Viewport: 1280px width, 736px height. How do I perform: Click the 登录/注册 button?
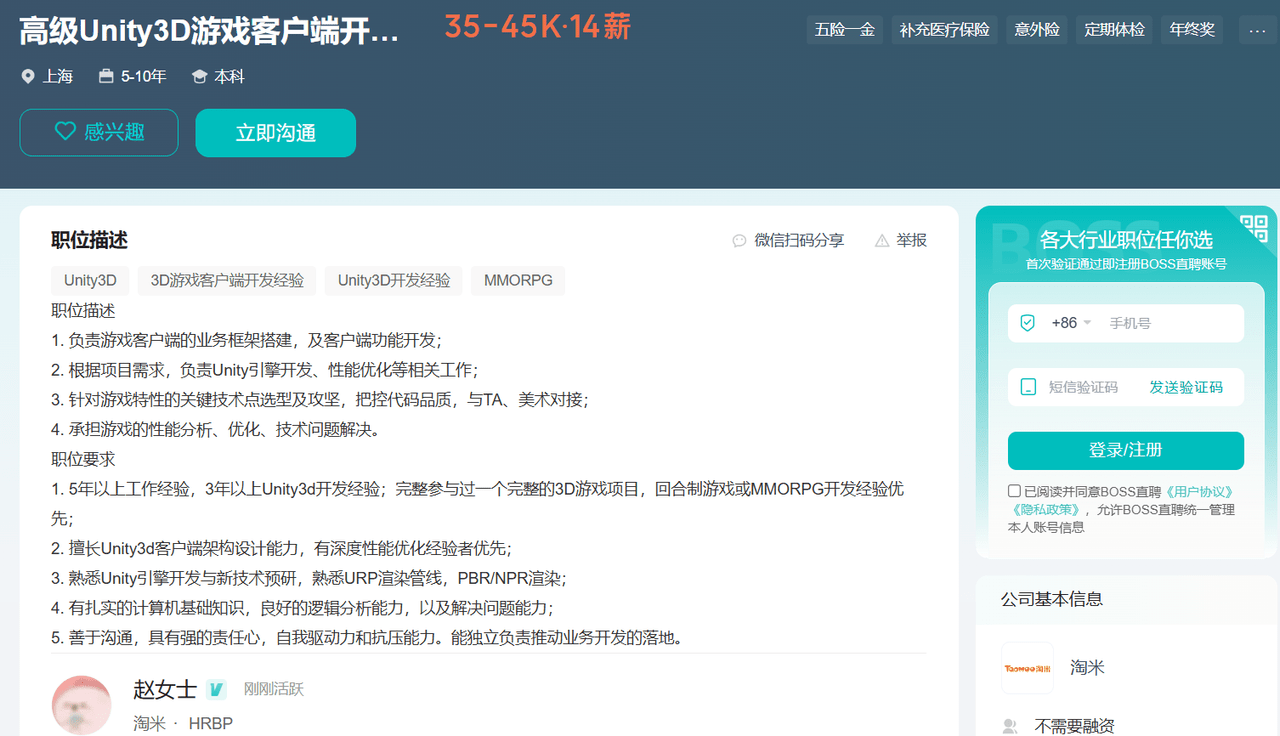pos(1126,450)
